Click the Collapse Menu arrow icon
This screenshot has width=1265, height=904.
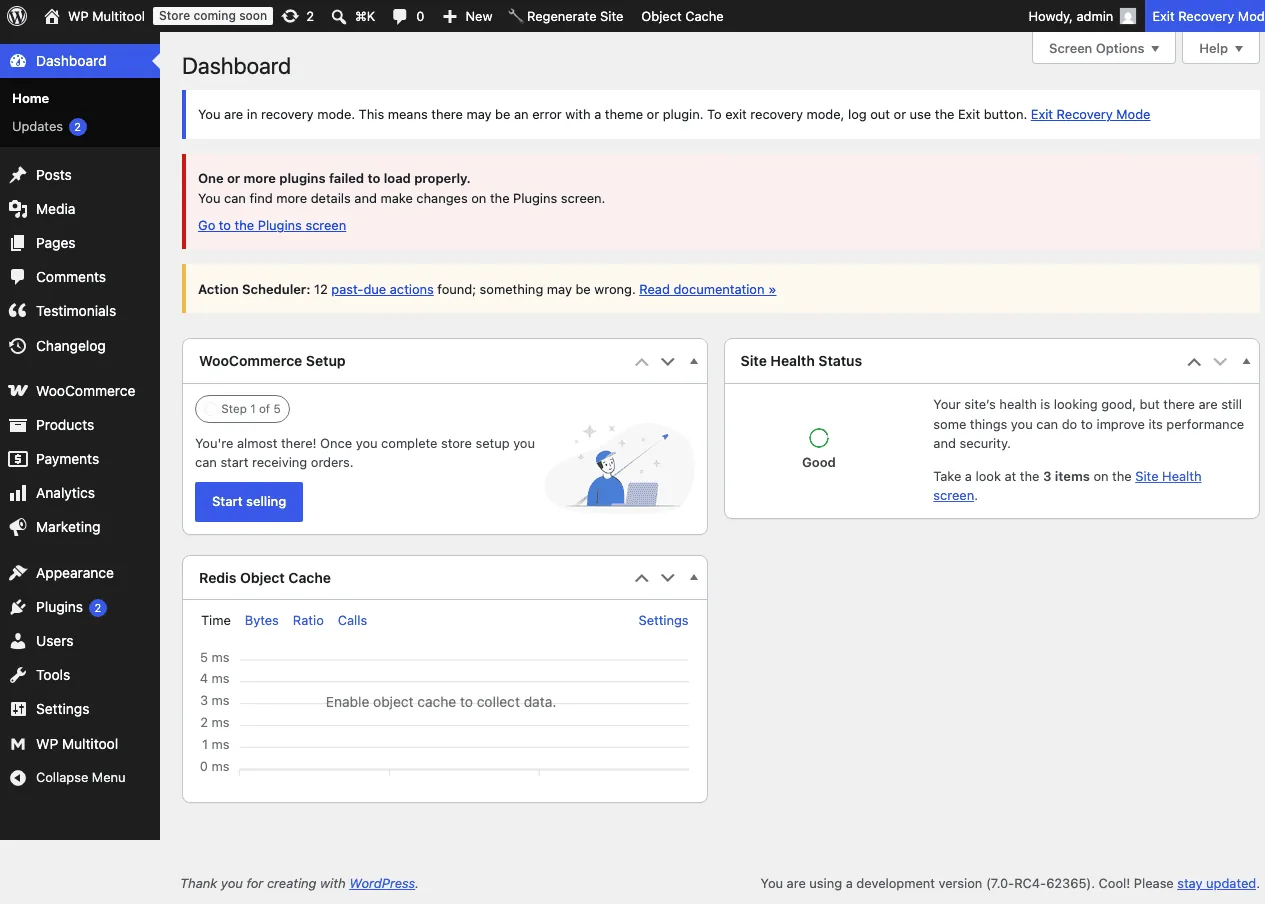(x=18, y=778)
